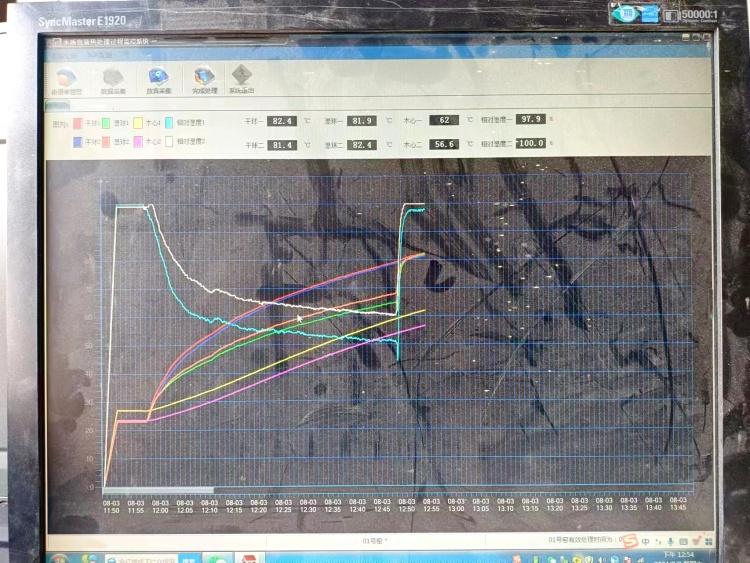Click the Windows Start button
Viewport: 750px width, 563px height.
point(59,559)
